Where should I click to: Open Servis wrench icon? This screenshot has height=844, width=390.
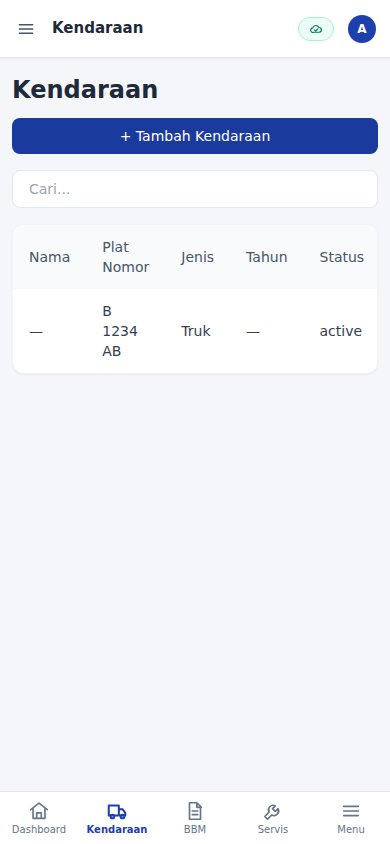(x=272, y=811)
